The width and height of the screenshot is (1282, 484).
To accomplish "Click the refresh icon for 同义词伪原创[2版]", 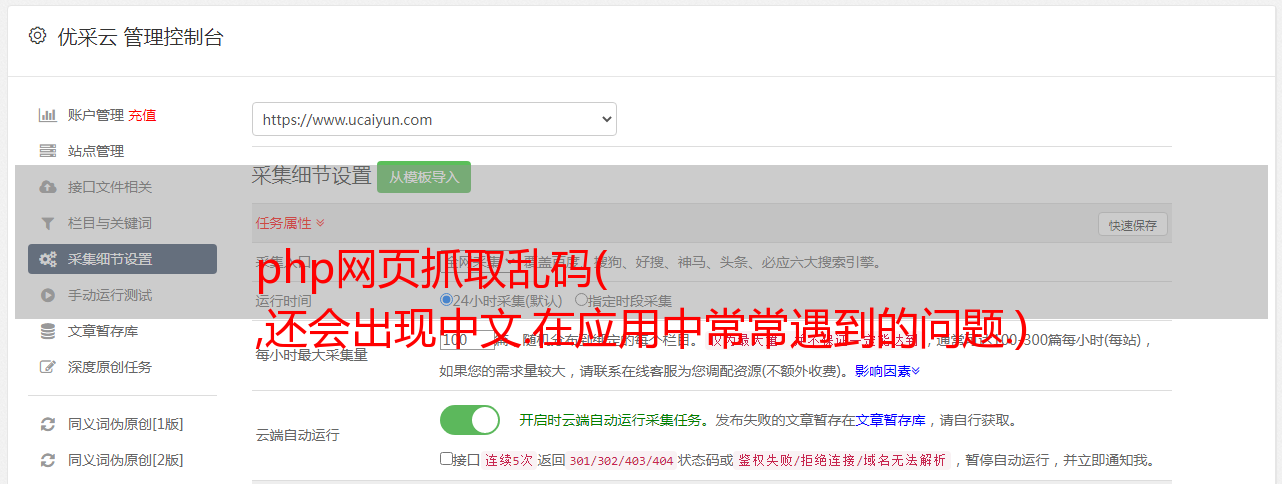I will [47, 460].
